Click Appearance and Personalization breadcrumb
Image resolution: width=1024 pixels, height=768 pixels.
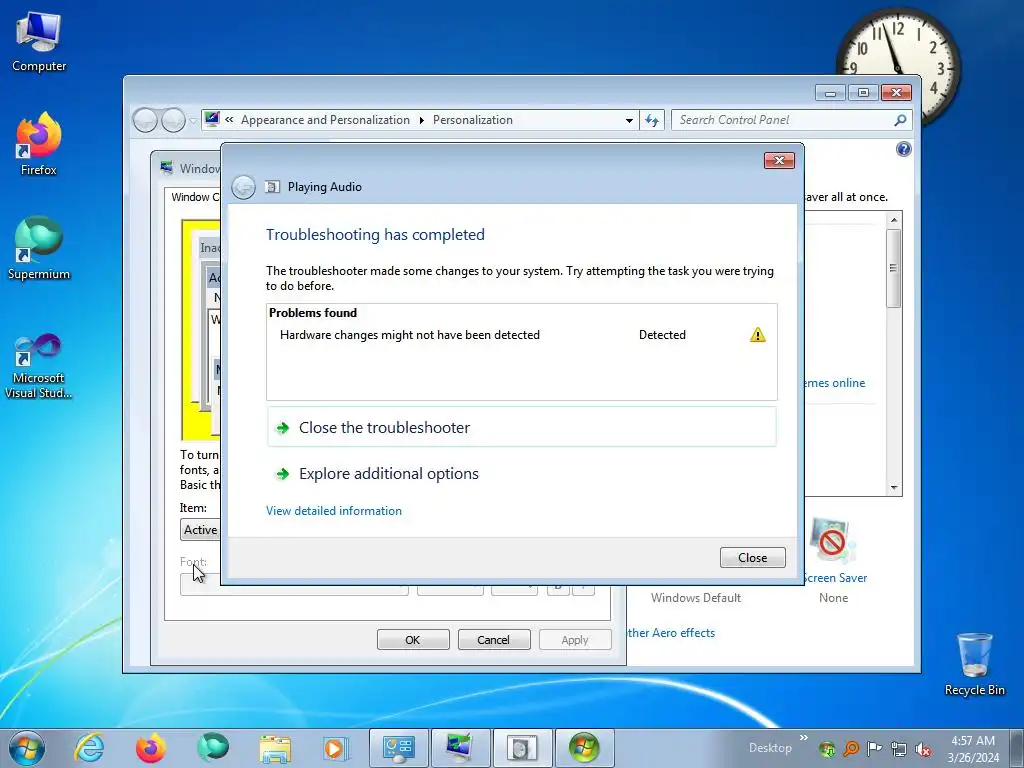coord(325,120)
